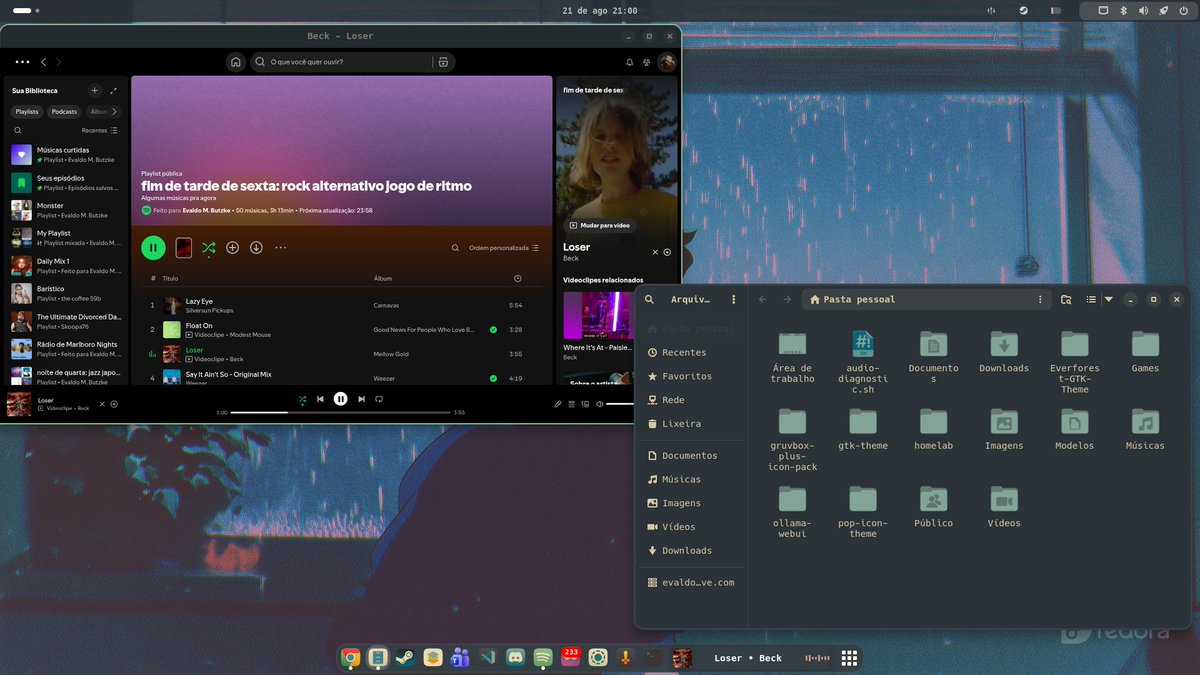Add playlist to library with plus icon
This screenshot has width=1200, height=675.
tap(232, 247)
